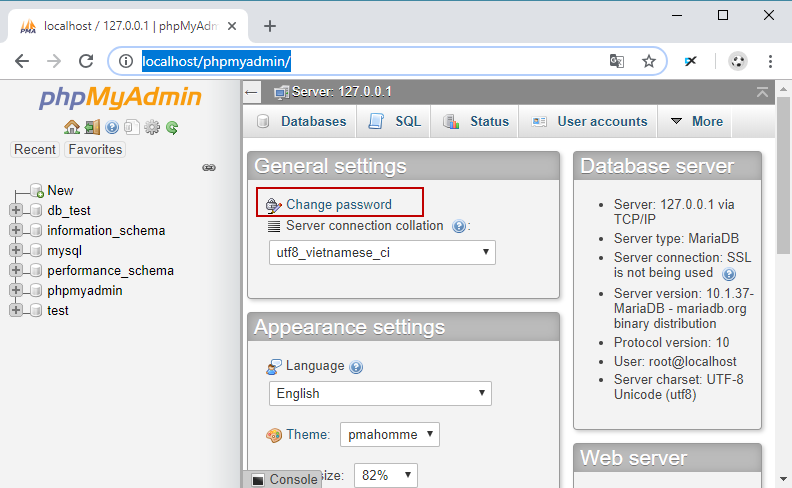Click the information_schema database icon
The width and height of the screenshot is (792, 488).
point(36,230)
